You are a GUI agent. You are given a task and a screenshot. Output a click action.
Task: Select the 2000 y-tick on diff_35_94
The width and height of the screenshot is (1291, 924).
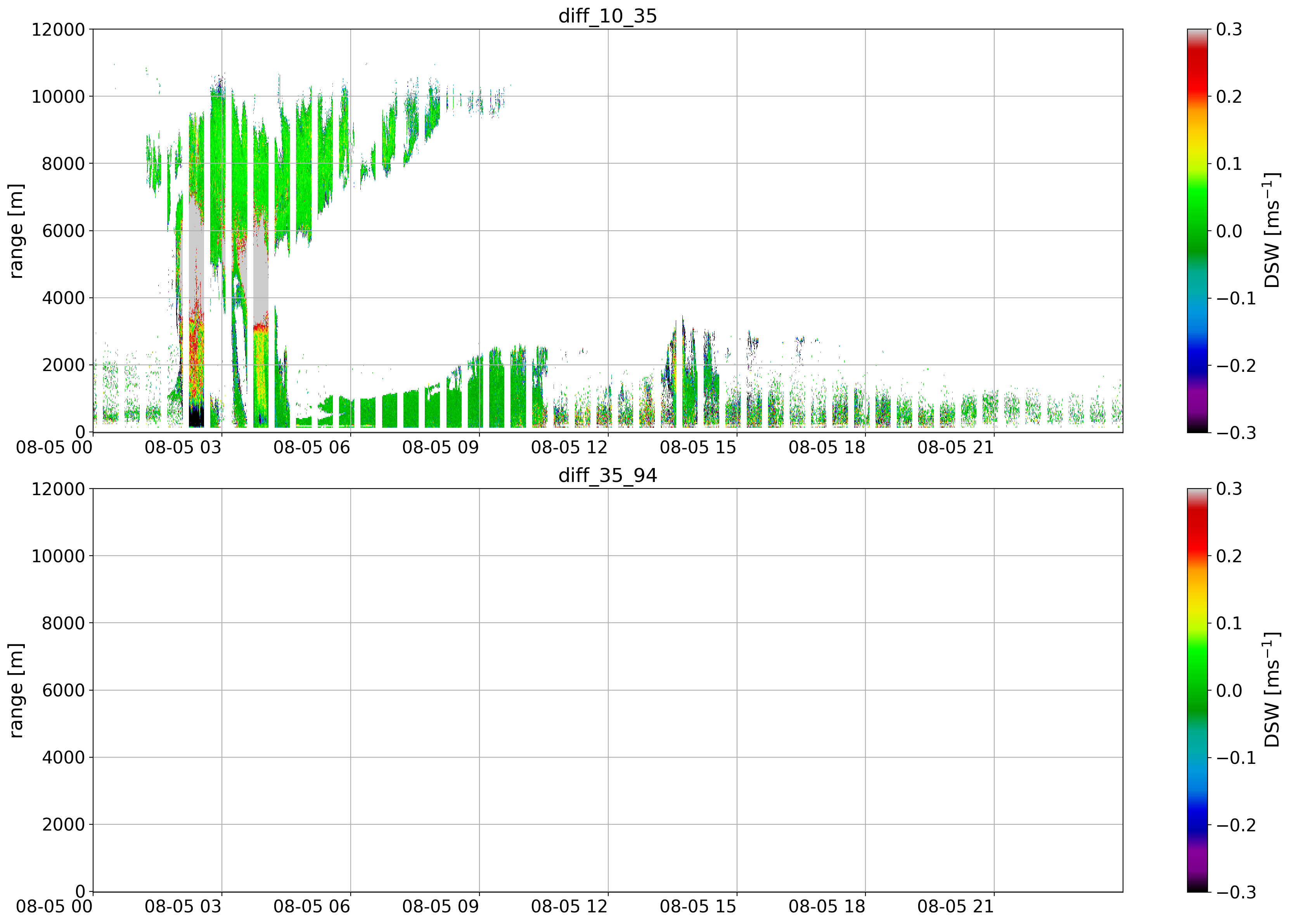63,824
